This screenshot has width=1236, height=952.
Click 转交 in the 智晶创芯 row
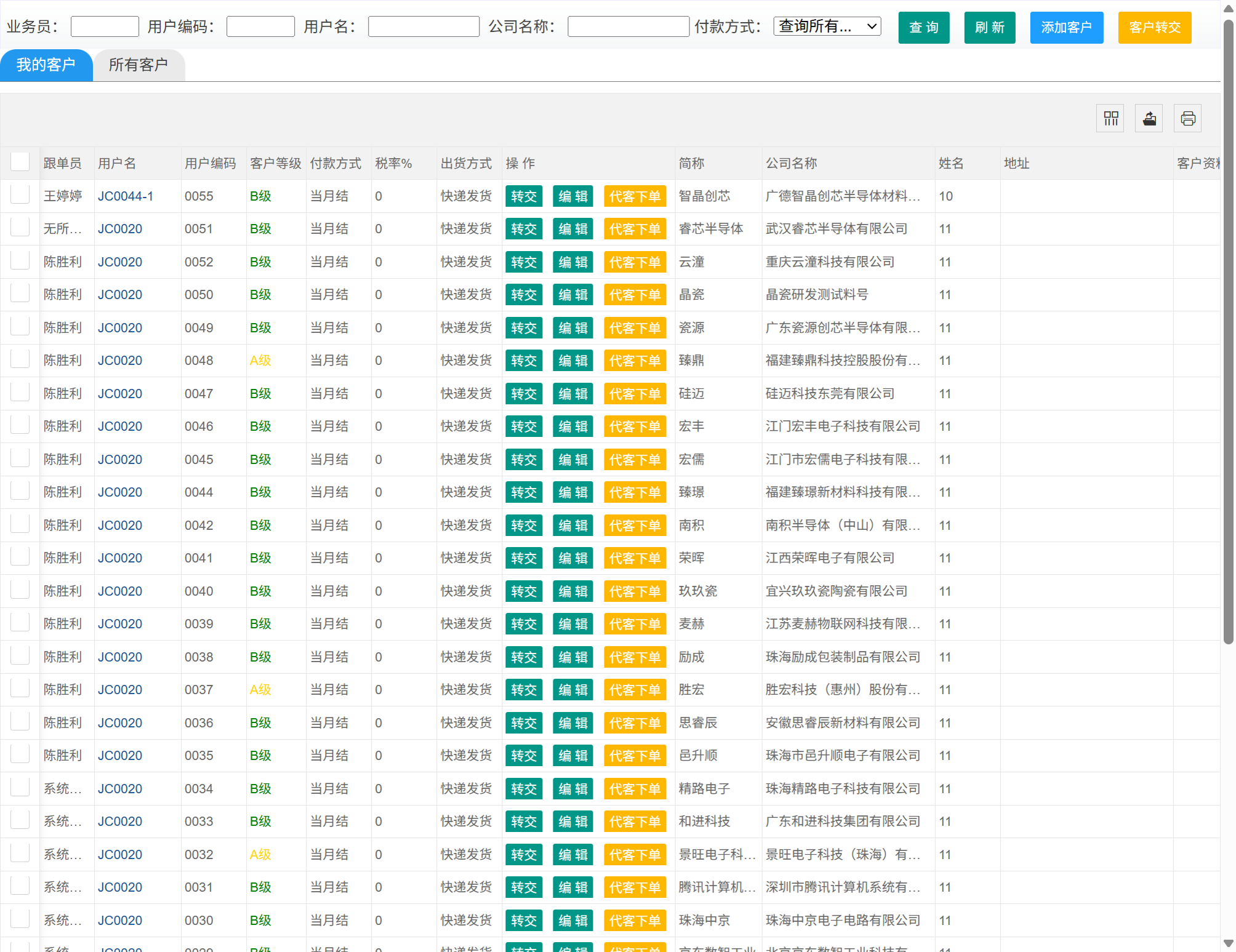pyautogui.click(x=524, y=196)
